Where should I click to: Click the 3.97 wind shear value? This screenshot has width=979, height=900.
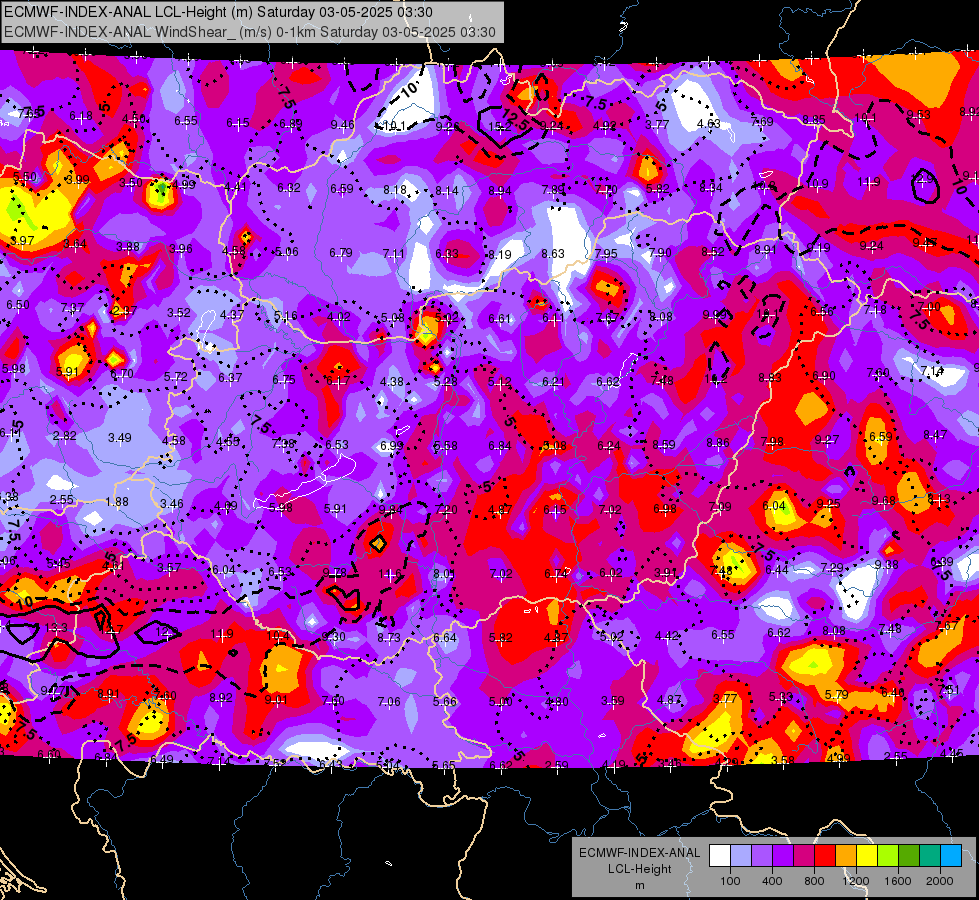(x=22, y=241)
